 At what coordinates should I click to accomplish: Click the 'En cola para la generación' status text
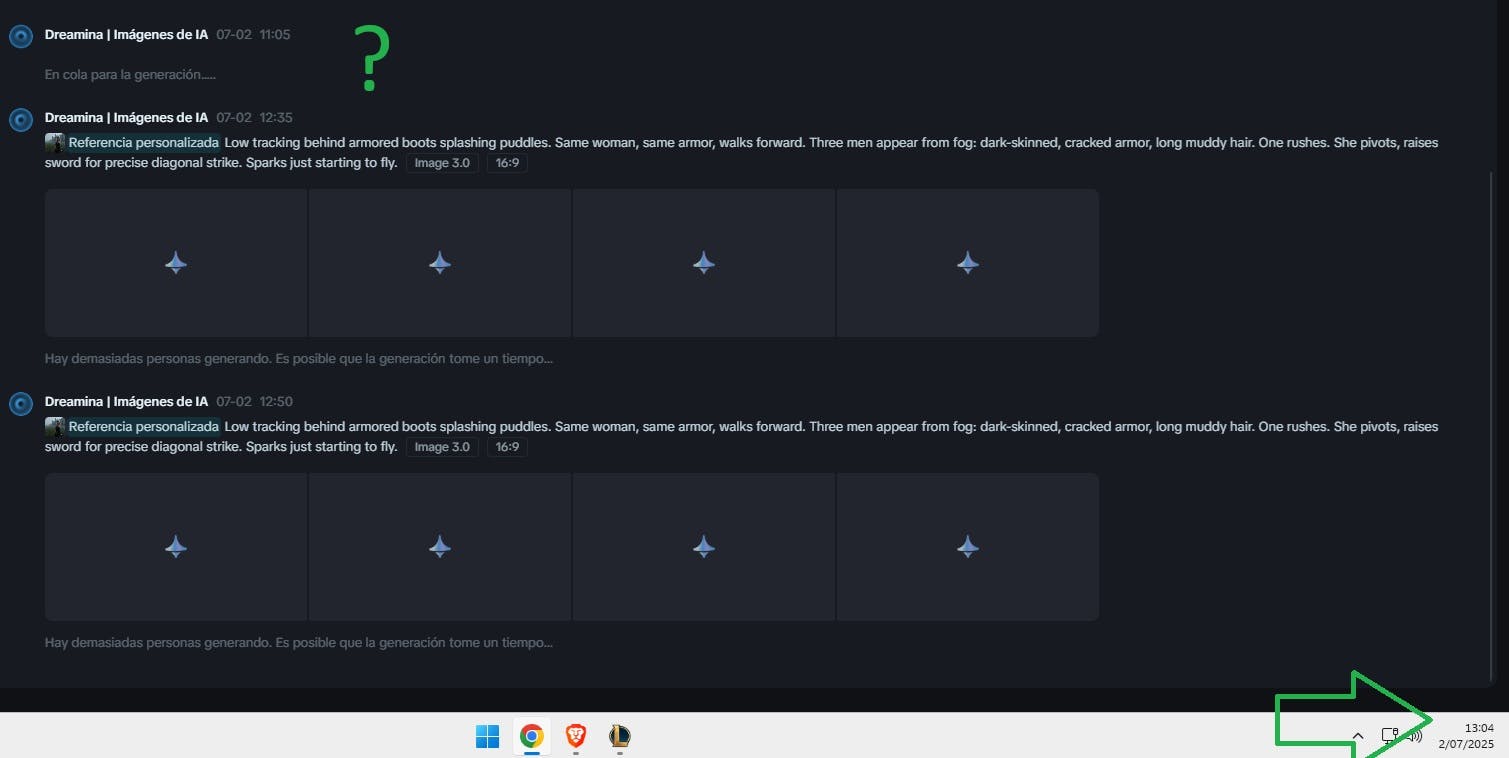(x=130, y=74)
